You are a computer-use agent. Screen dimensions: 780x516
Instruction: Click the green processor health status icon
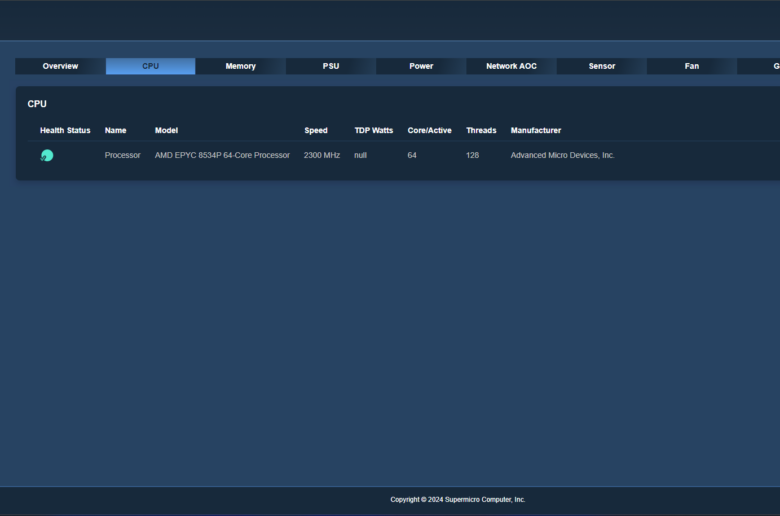pyautogui.click(x=47, y=156)
